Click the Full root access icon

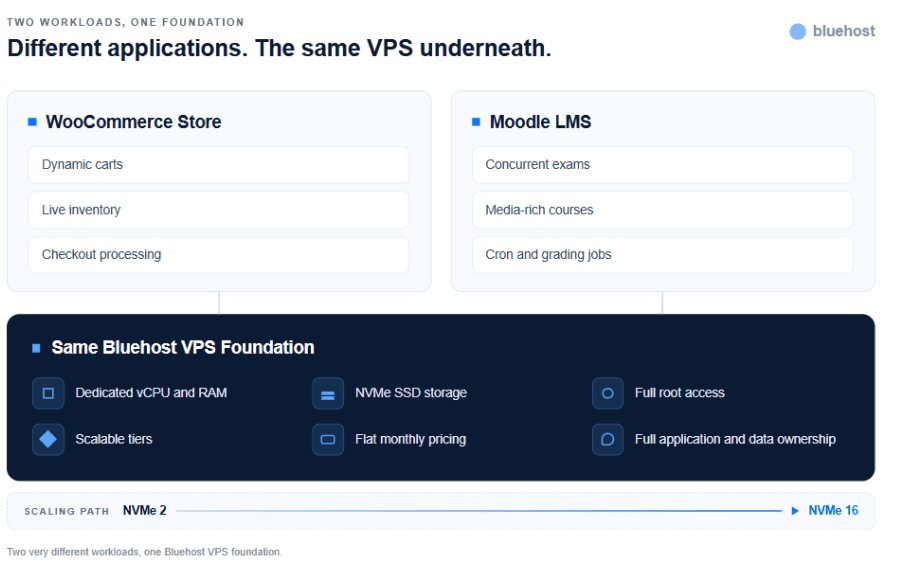pyautogui.click(x=608, y=393)
